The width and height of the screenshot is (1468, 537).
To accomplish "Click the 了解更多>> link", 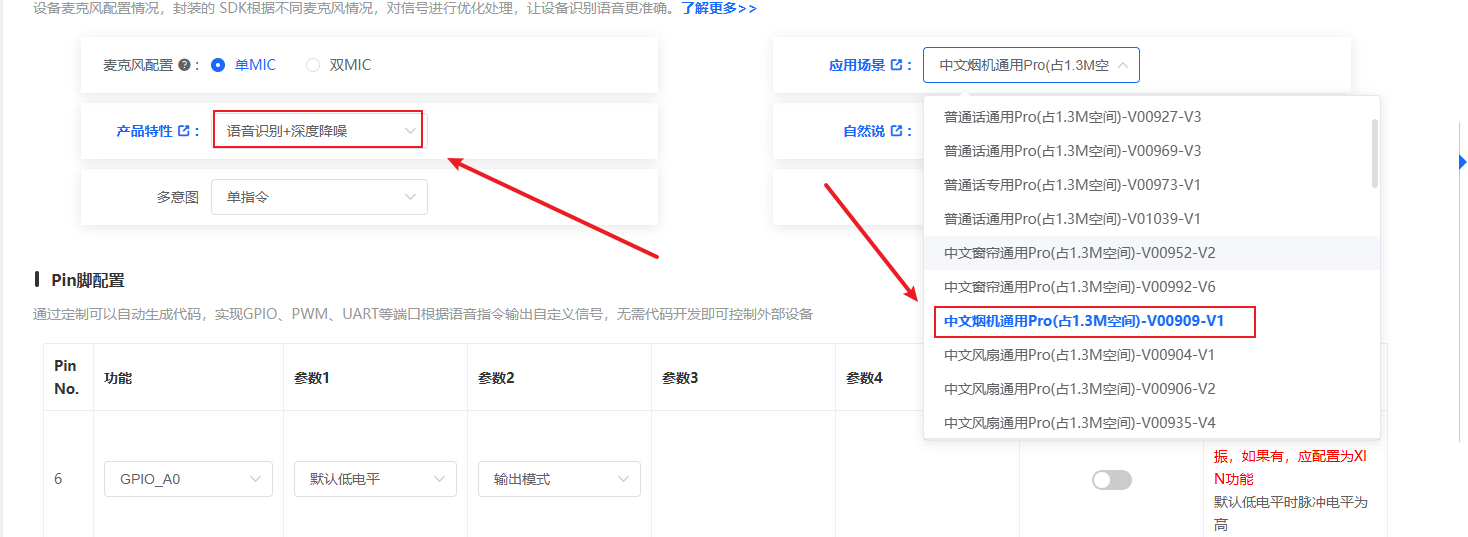I will coord(719,8).
